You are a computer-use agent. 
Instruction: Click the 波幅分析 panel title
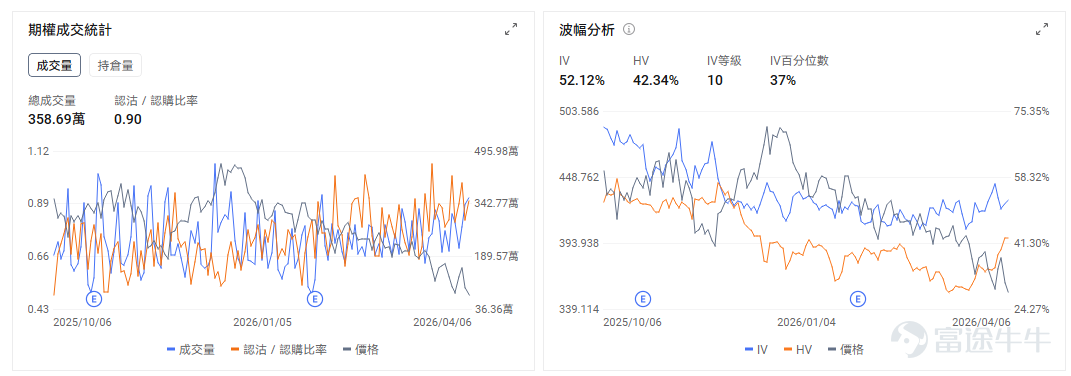pos(587,29)
